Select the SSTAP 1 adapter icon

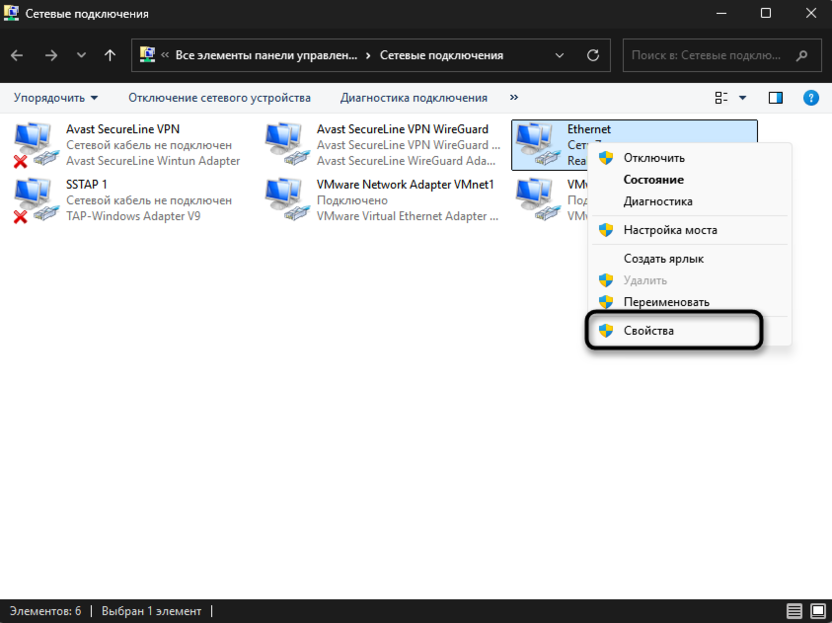pos(35,201)
